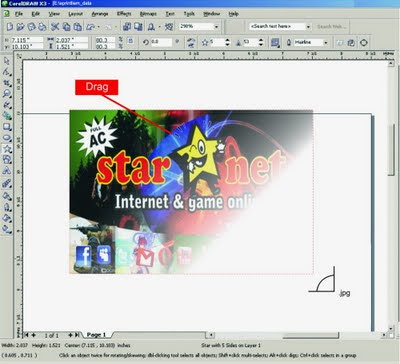Open the Hairline outline width dropdown
400x364 pixels.
tap(326, 42)
